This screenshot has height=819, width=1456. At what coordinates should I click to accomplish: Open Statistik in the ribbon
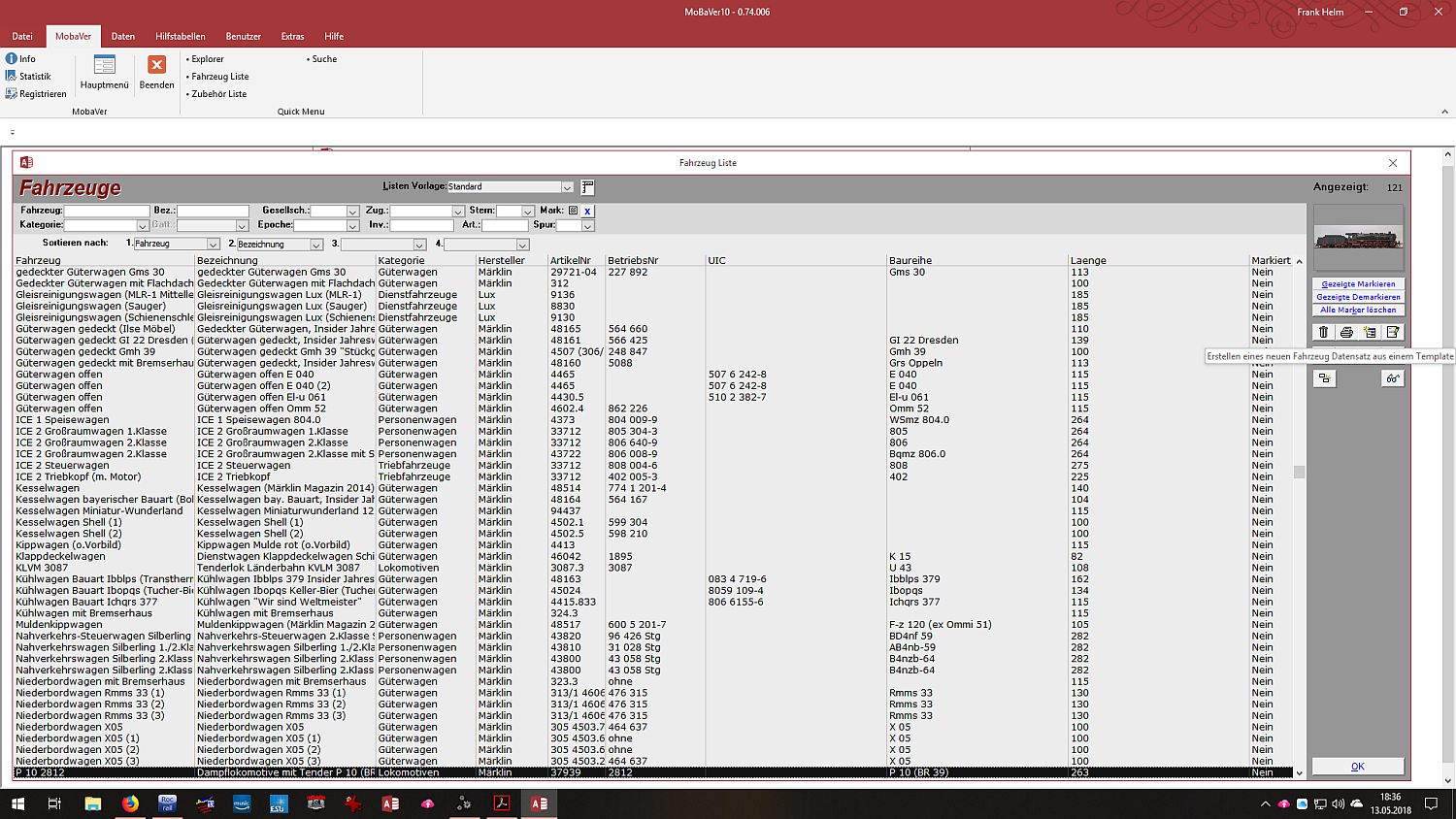click(x=28, y=77)
